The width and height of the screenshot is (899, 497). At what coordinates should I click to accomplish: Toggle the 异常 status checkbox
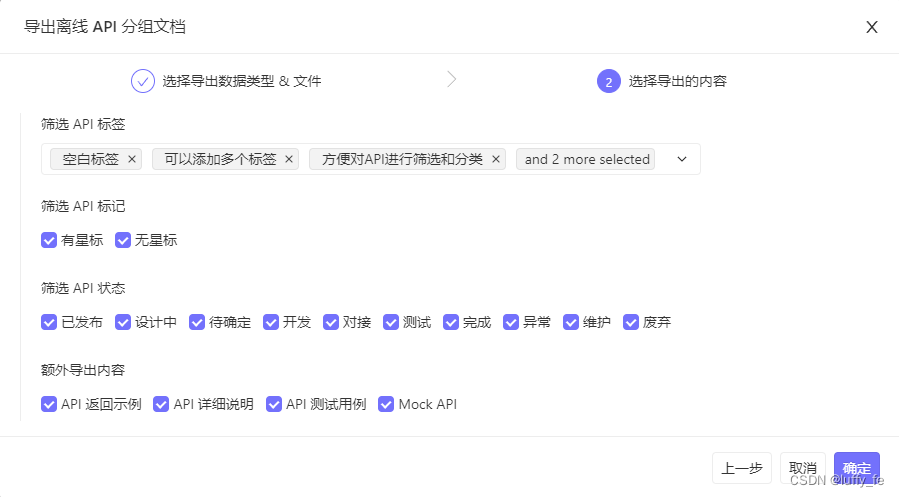511,322
